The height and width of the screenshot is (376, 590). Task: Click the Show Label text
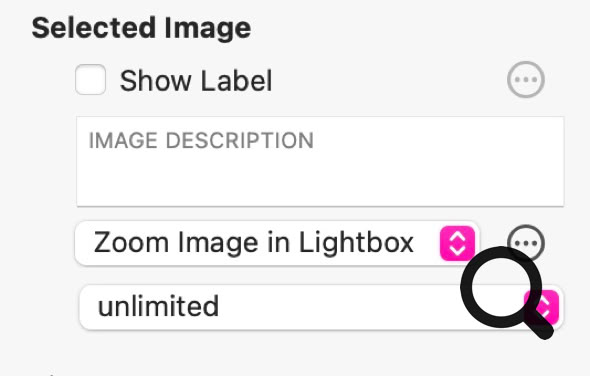click(196, 81)
